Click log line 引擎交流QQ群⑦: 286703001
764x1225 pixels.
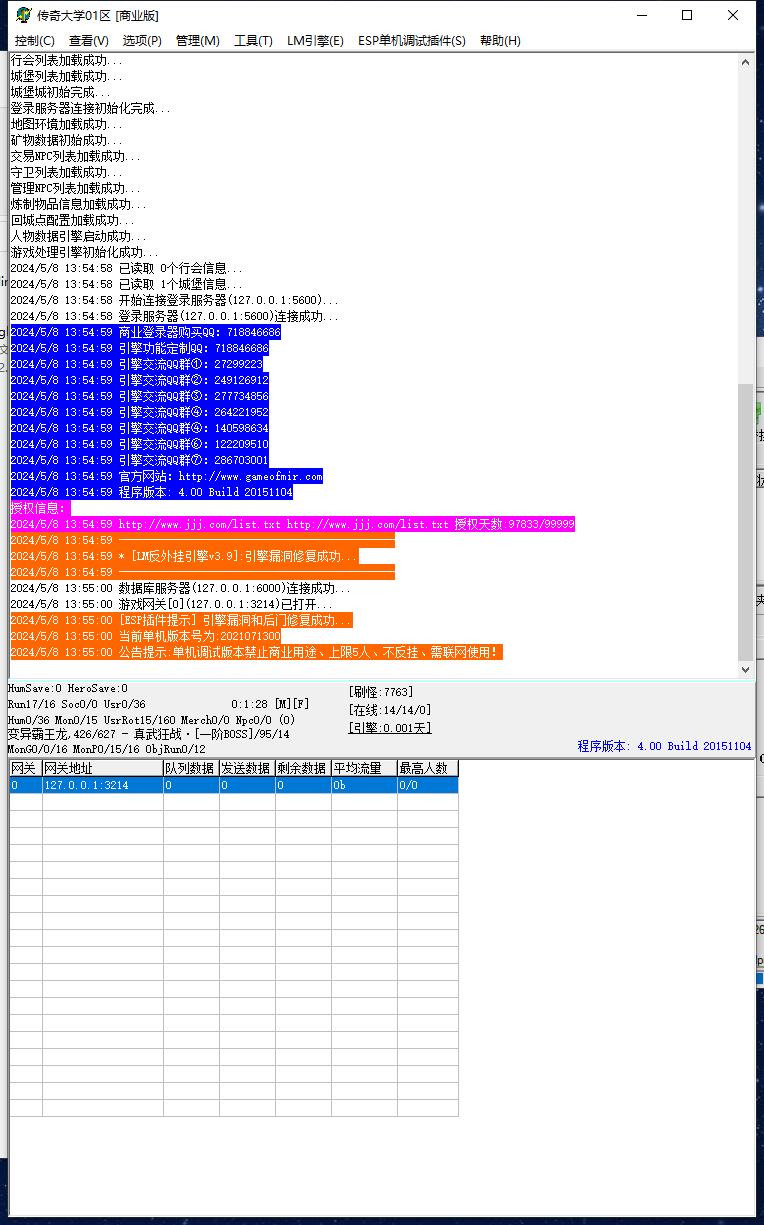tap(140, 460)
